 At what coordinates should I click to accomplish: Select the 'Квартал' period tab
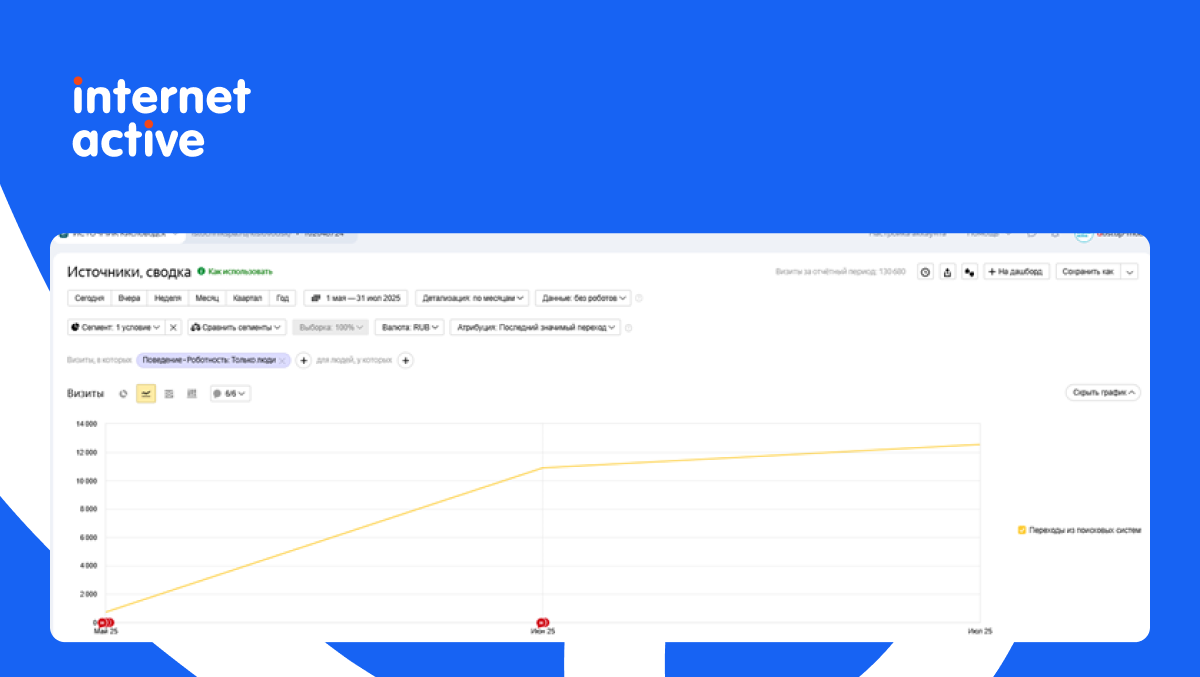(248, 298)
